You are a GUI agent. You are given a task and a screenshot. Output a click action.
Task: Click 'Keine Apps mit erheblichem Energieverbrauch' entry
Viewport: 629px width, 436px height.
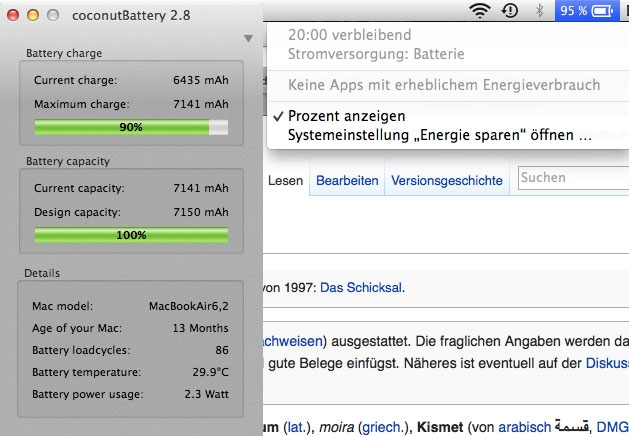point(444,85)
